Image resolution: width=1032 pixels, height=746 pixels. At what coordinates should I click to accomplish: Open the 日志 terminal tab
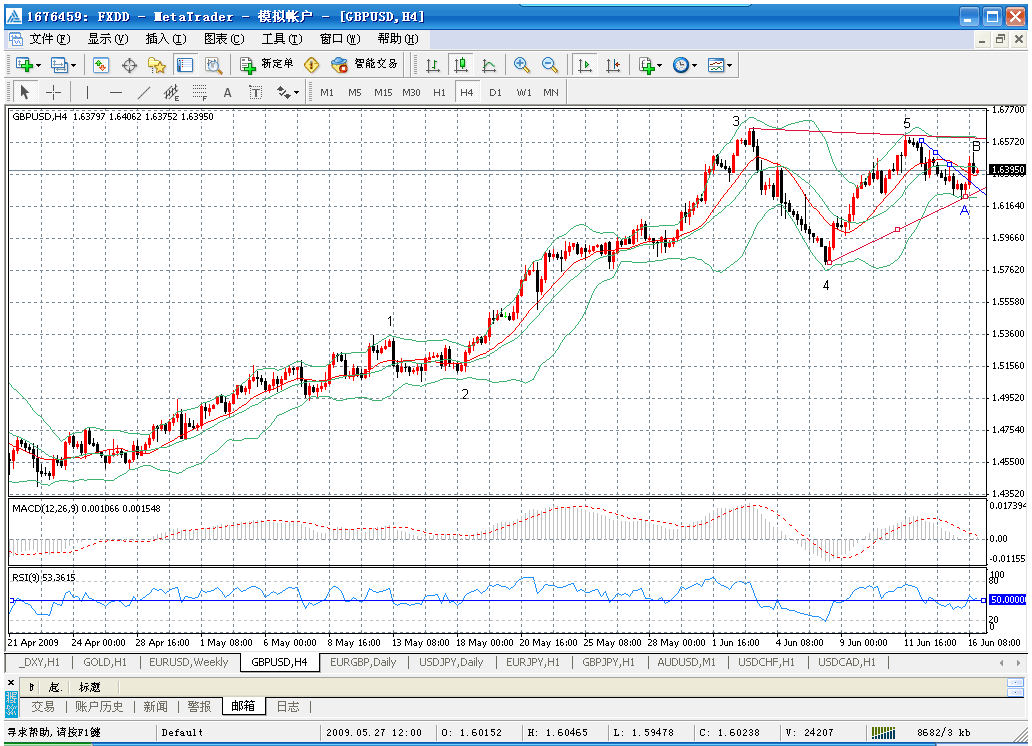point(288,706)
